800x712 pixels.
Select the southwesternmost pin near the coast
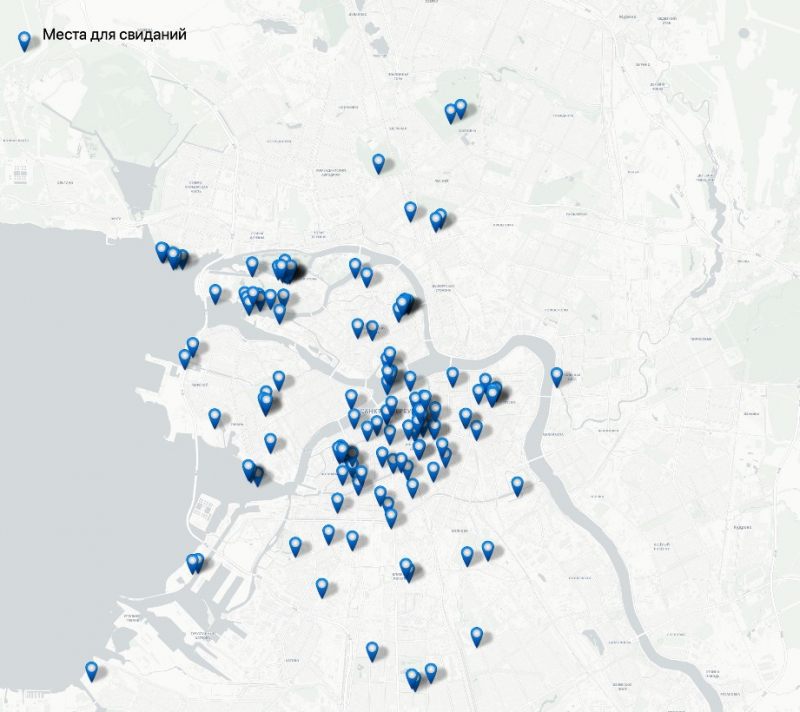[93, 671]
